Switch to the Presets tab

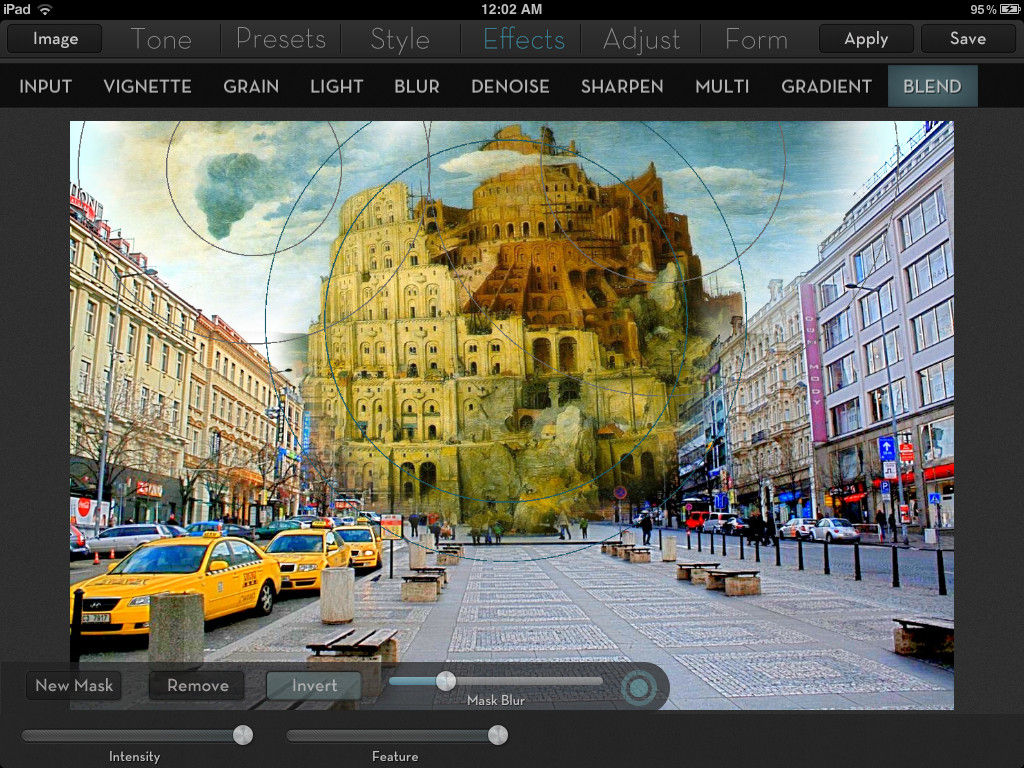(281, 39)
